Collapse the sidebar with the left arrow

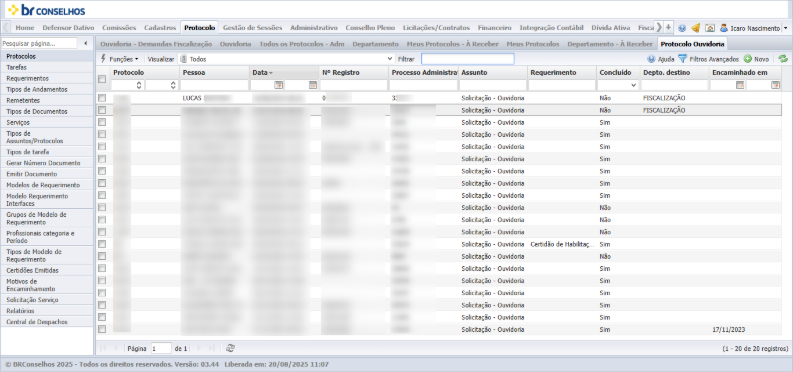[85, 43]
